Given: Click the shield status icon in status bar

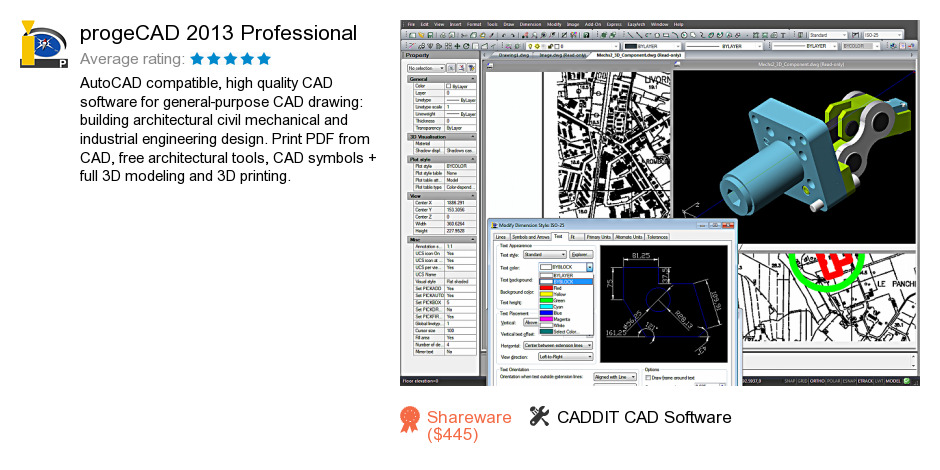Looking at the screenshot, I should click(906, 381).
